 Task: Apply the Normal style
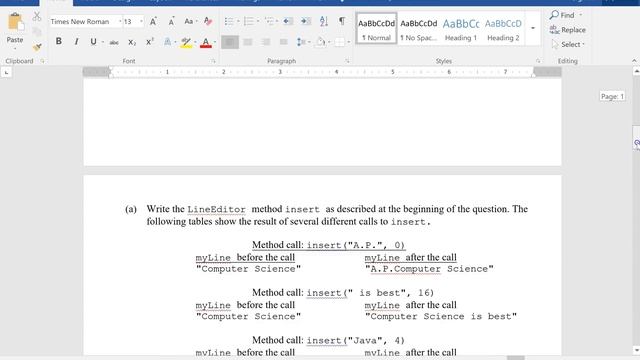[376, 28]
